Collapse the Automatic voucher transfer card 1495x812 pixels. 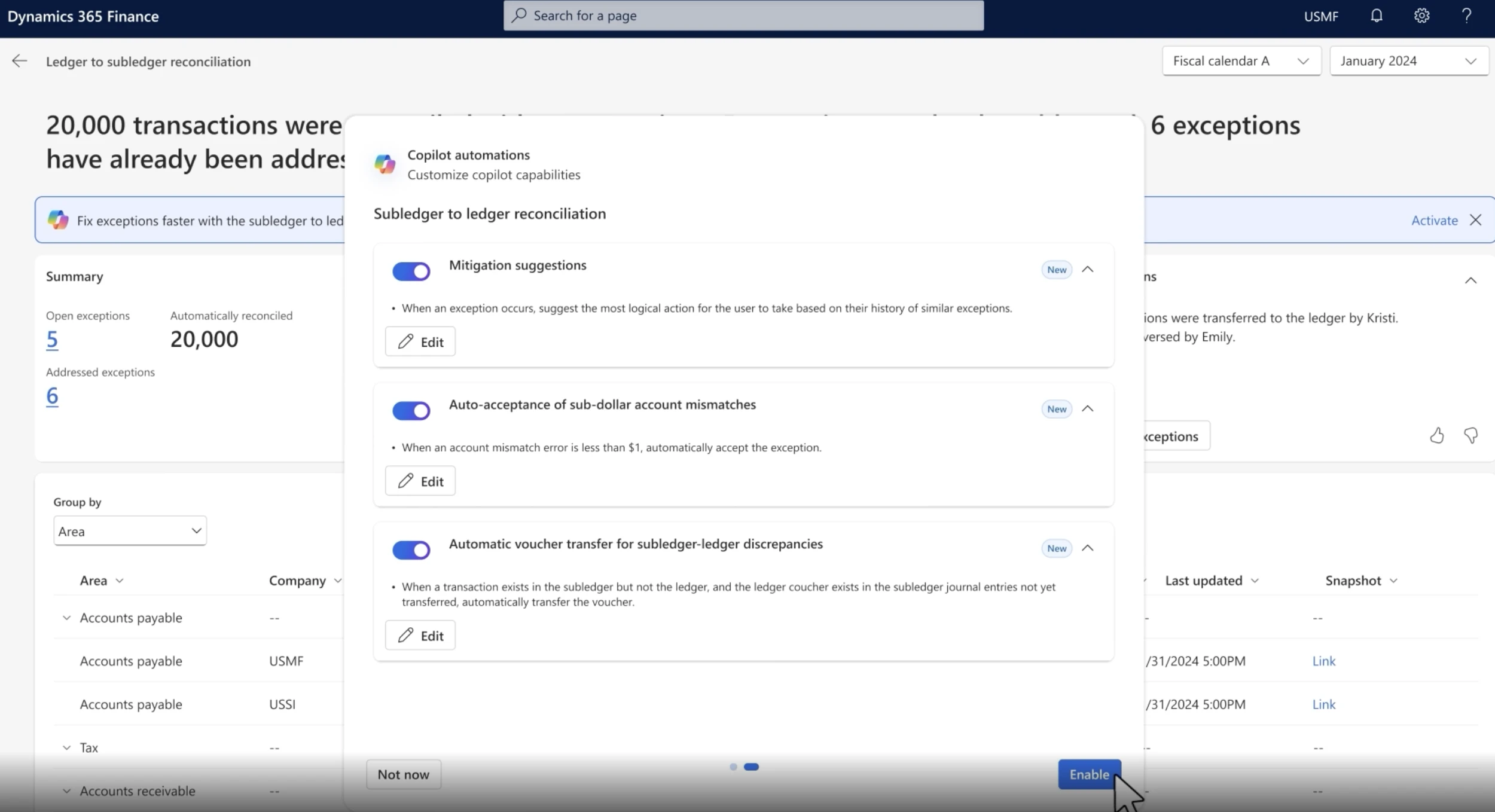pyautogui.click(x=1088, y=548)
